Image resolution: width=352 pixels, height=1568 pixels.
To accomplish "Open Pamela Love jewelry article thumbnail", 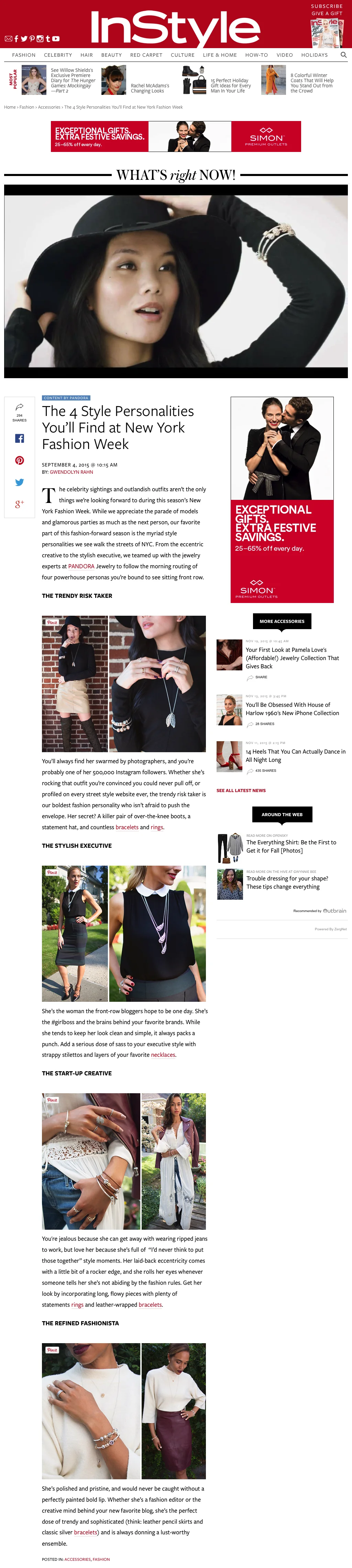I will 230,654.
